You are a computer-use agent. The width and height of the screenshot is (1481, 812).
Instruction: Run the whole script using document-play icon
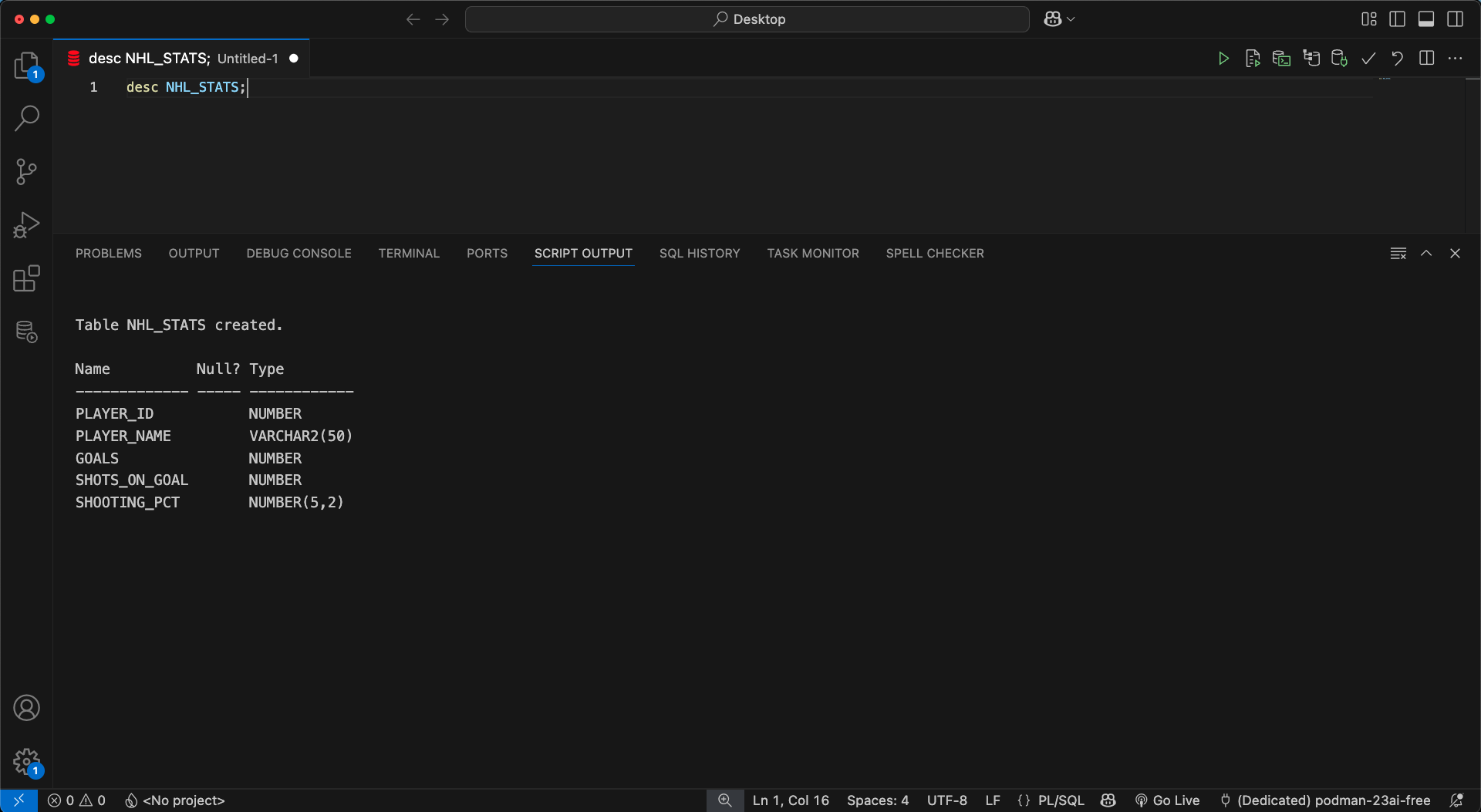[x=1253, y=59]
